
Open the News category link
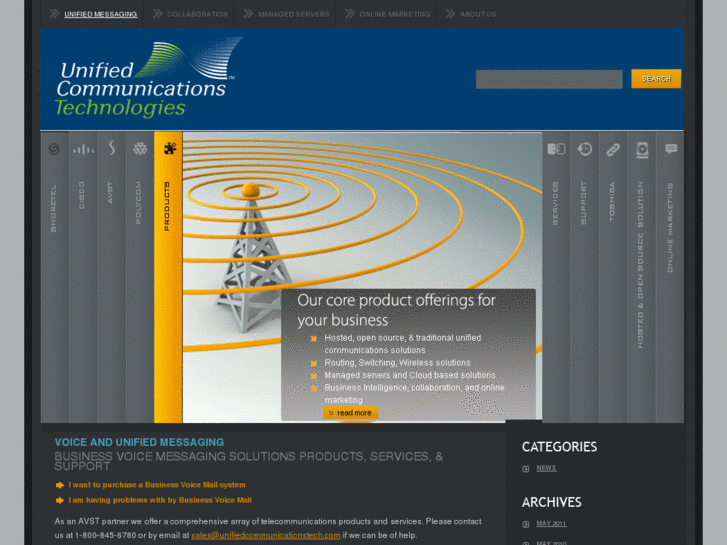coord(546,468)
